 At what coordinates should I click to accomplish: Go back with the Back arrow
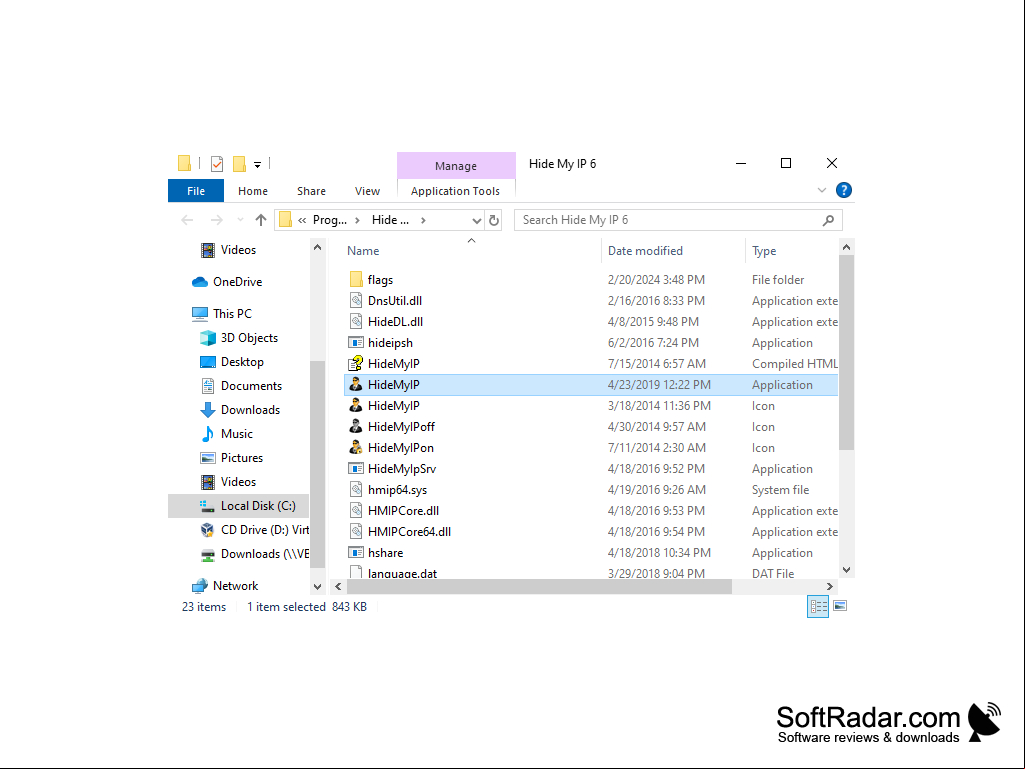[x=188, y=220]
